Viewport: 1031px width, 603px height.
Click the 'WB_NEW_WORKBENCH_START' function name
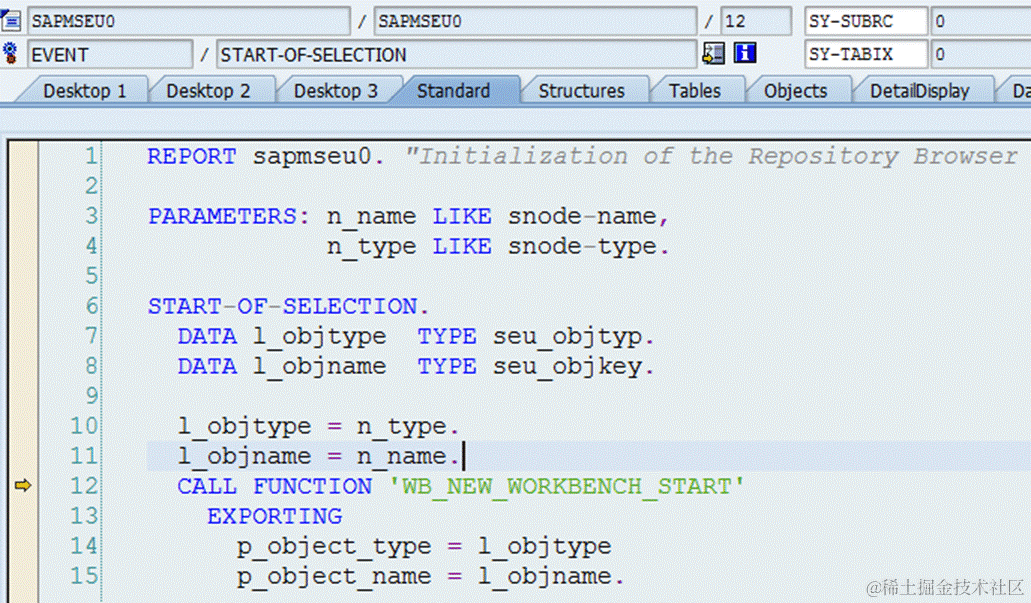click(x=566, y=487)
